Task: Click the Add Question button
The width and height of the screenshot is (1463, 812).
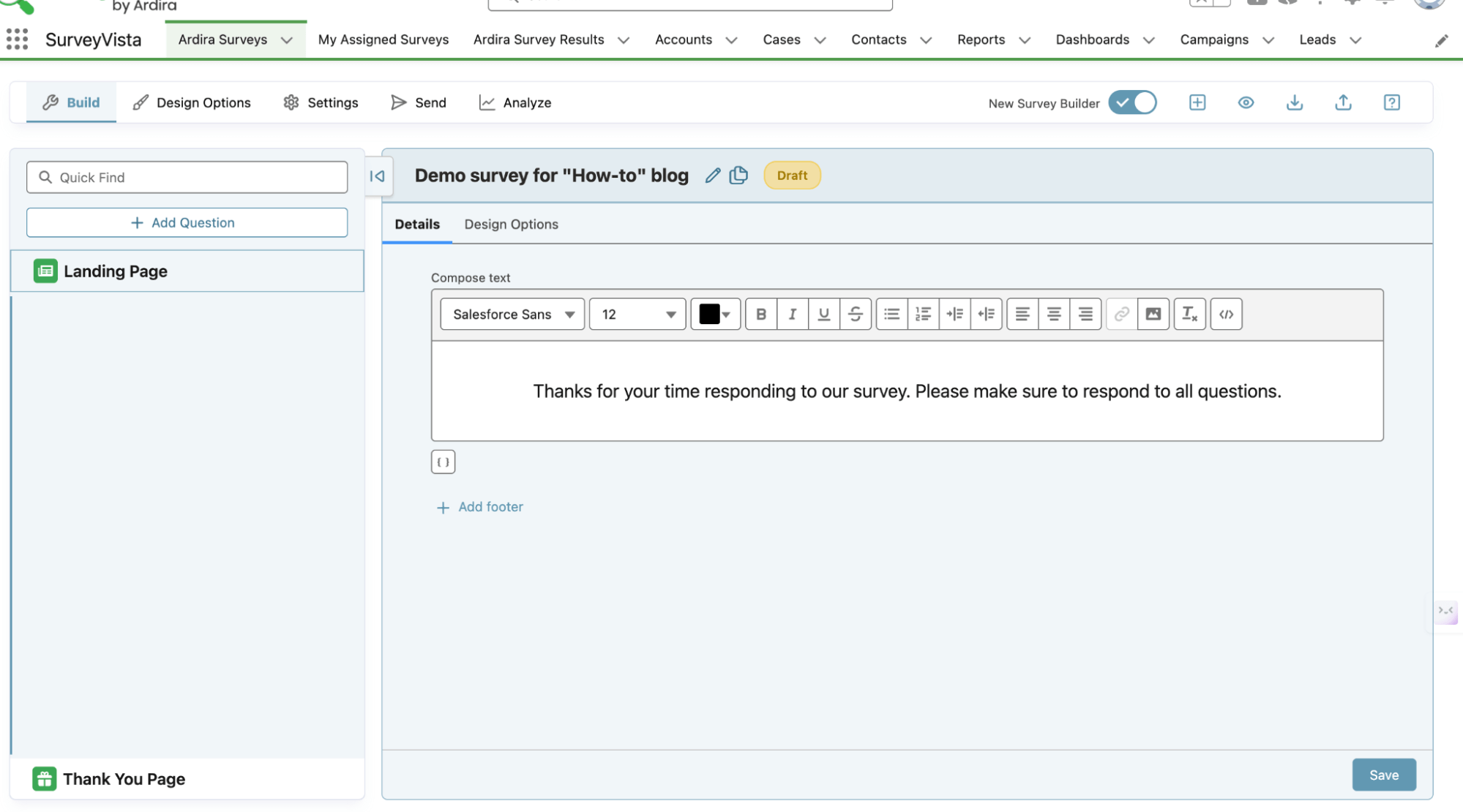Action: (x=187, y=222)
